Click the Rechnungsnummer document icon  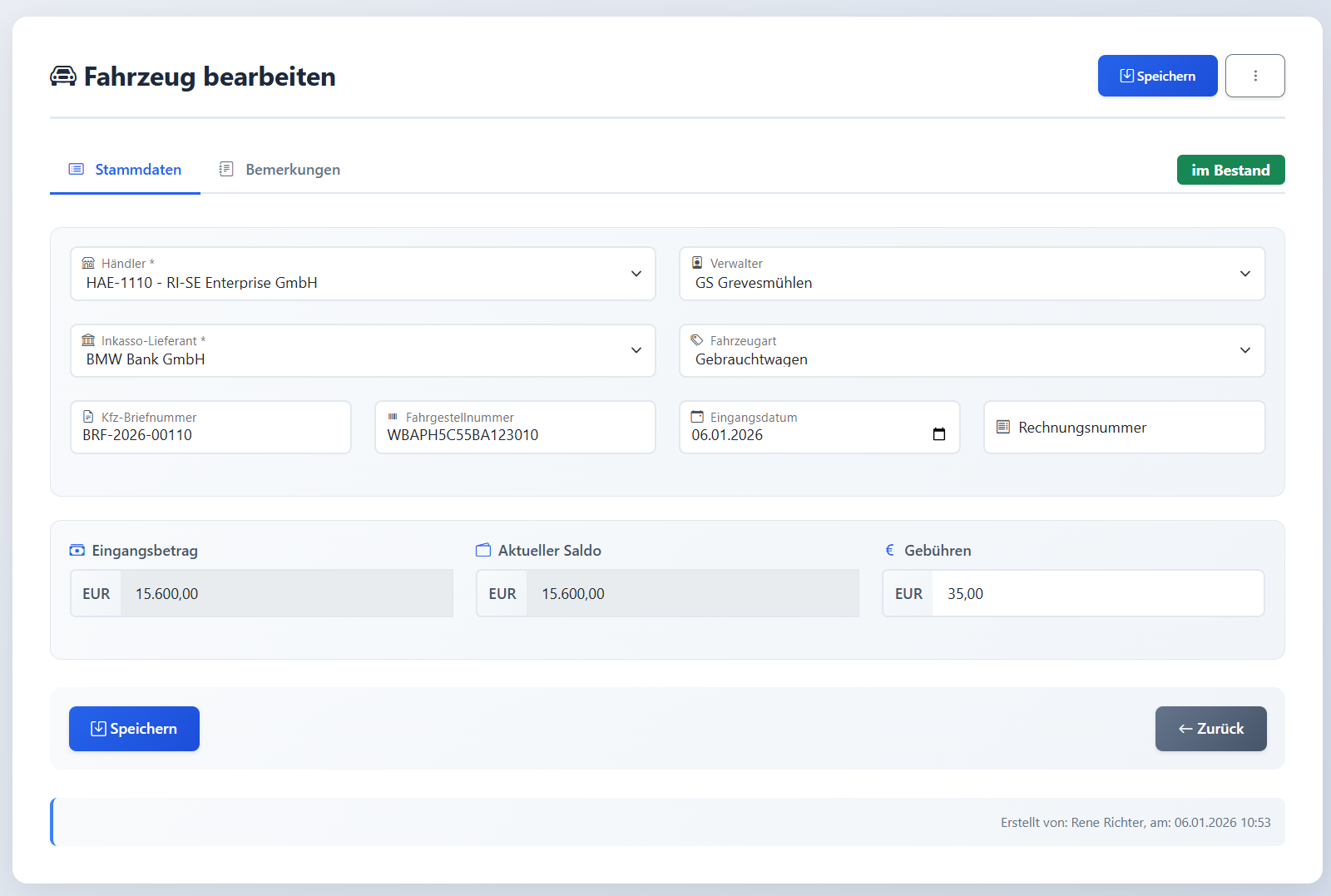click(1003, 428)
